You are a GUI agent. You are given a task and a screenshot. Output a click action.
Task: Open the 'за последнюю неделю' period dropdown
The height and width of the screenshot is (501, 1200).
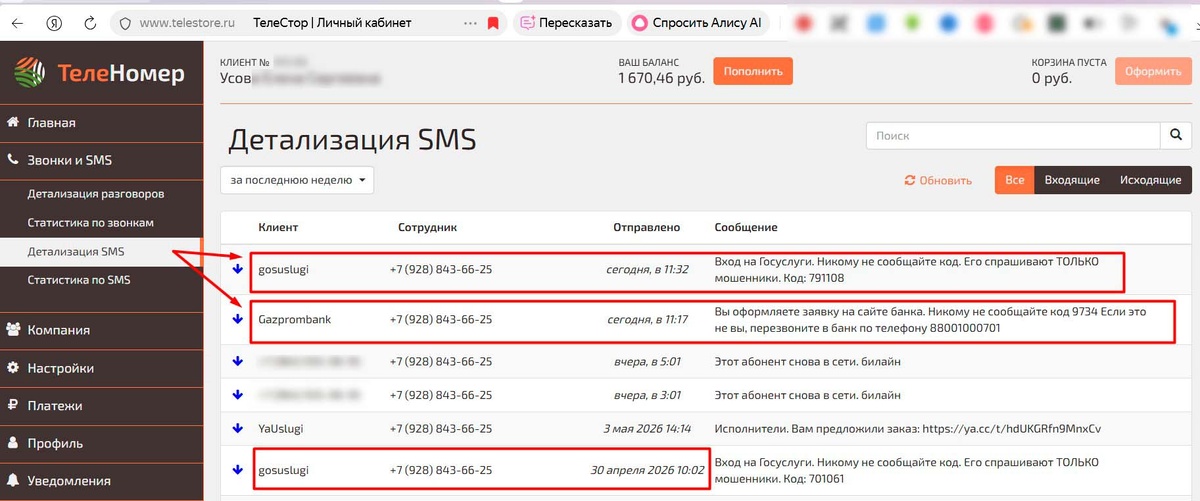pos(297,180)
